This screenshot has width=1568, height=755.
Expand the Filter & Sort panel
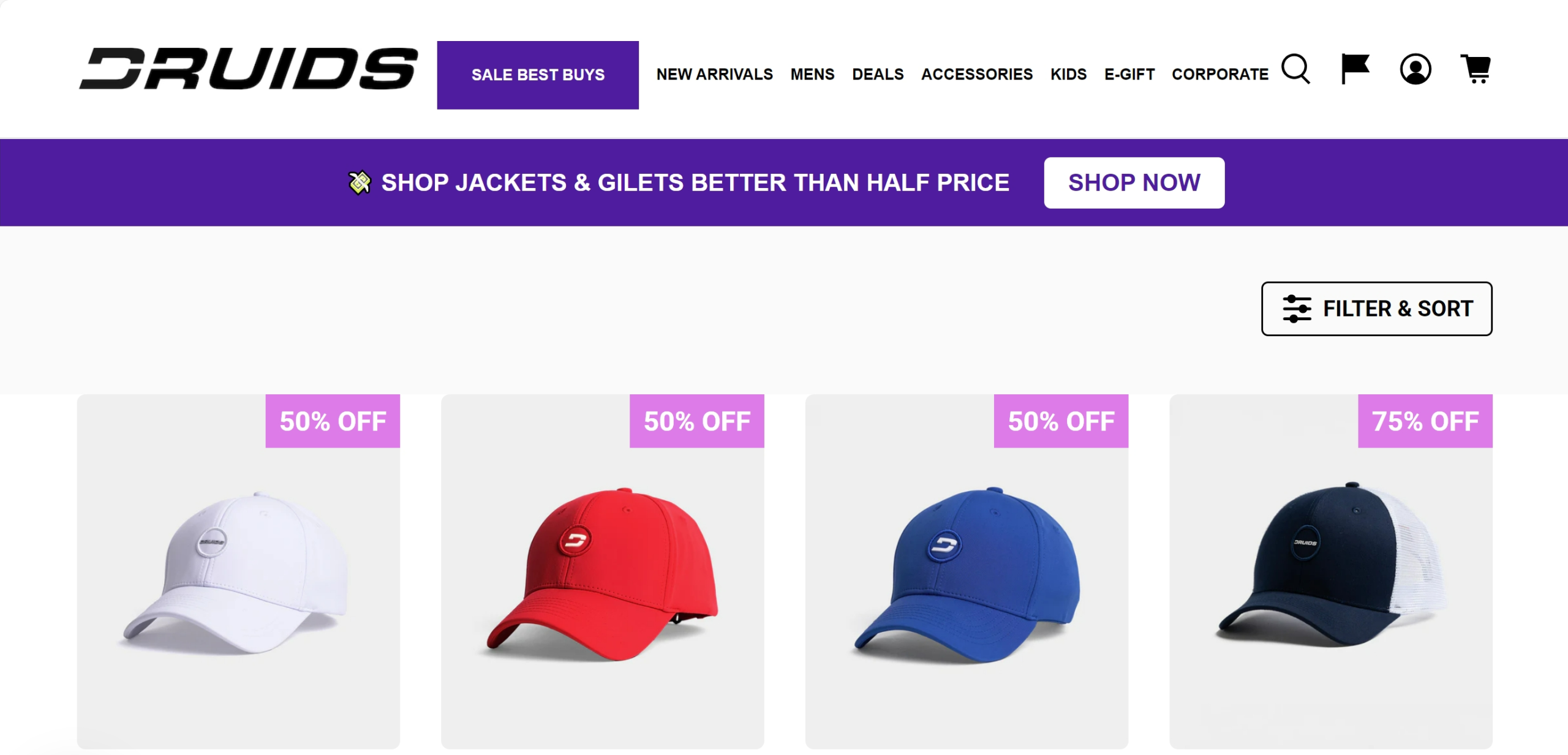click(x=1376, y=309)
